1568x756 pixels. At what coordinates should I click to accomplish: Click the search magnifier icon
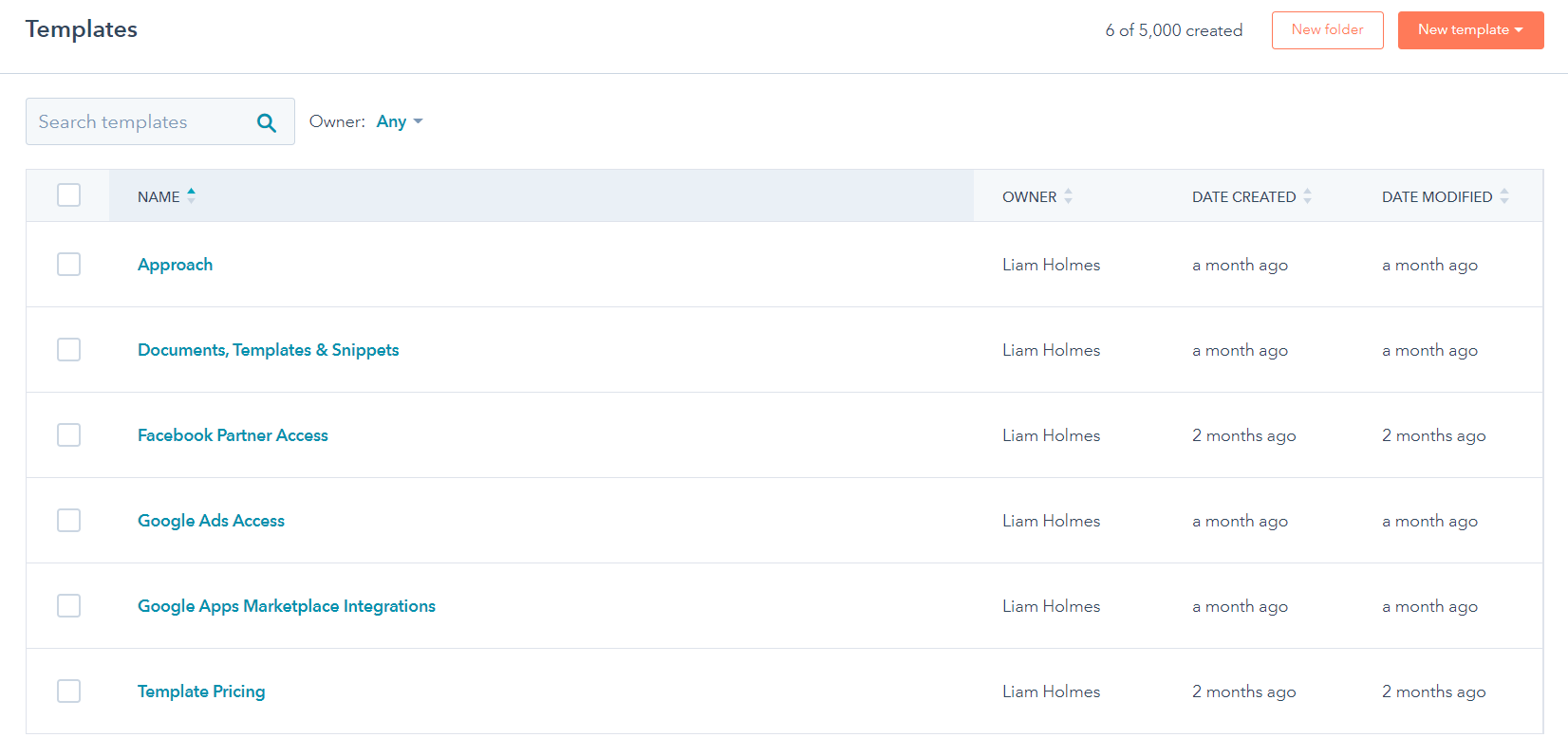point(267,122)
